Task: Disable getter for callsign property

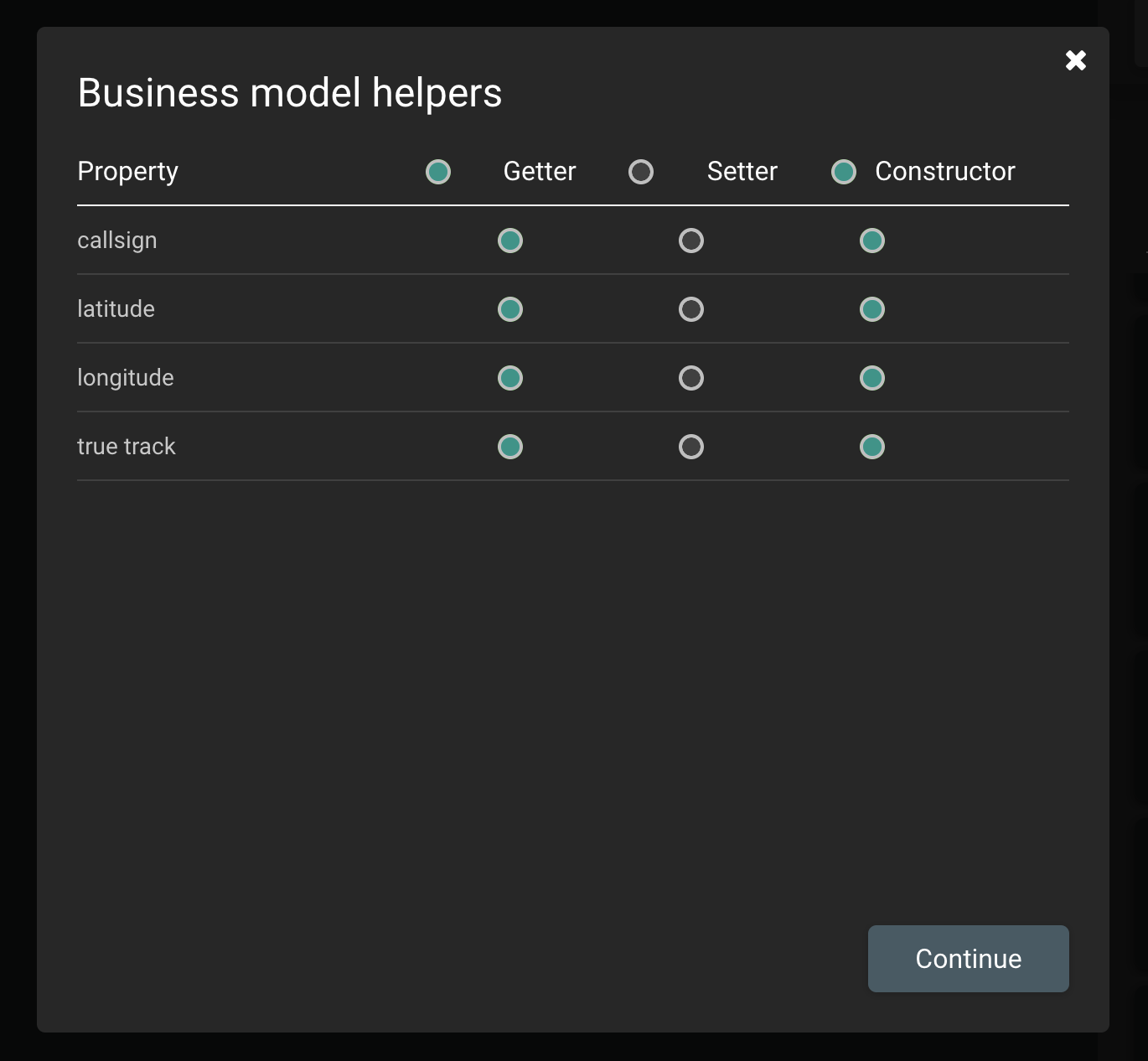Action: coord(510,241)
